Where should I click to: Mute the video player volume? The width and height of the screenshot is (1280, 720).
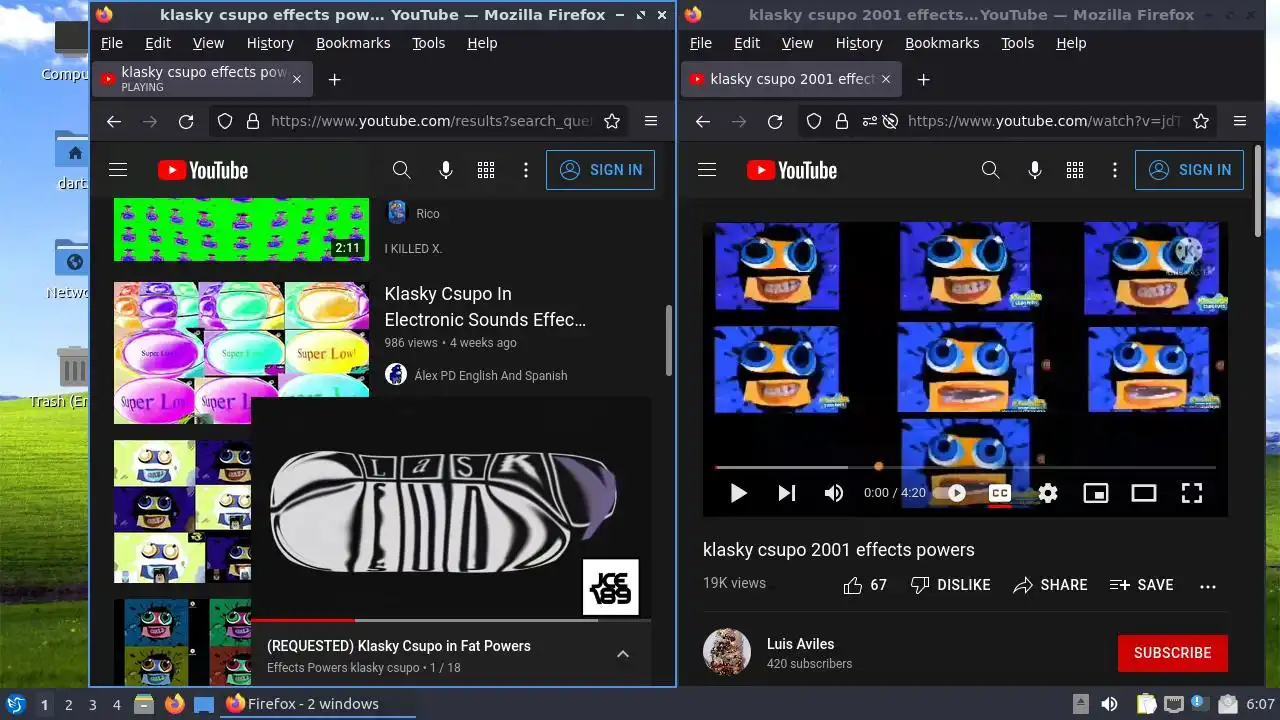click(834, 493)
